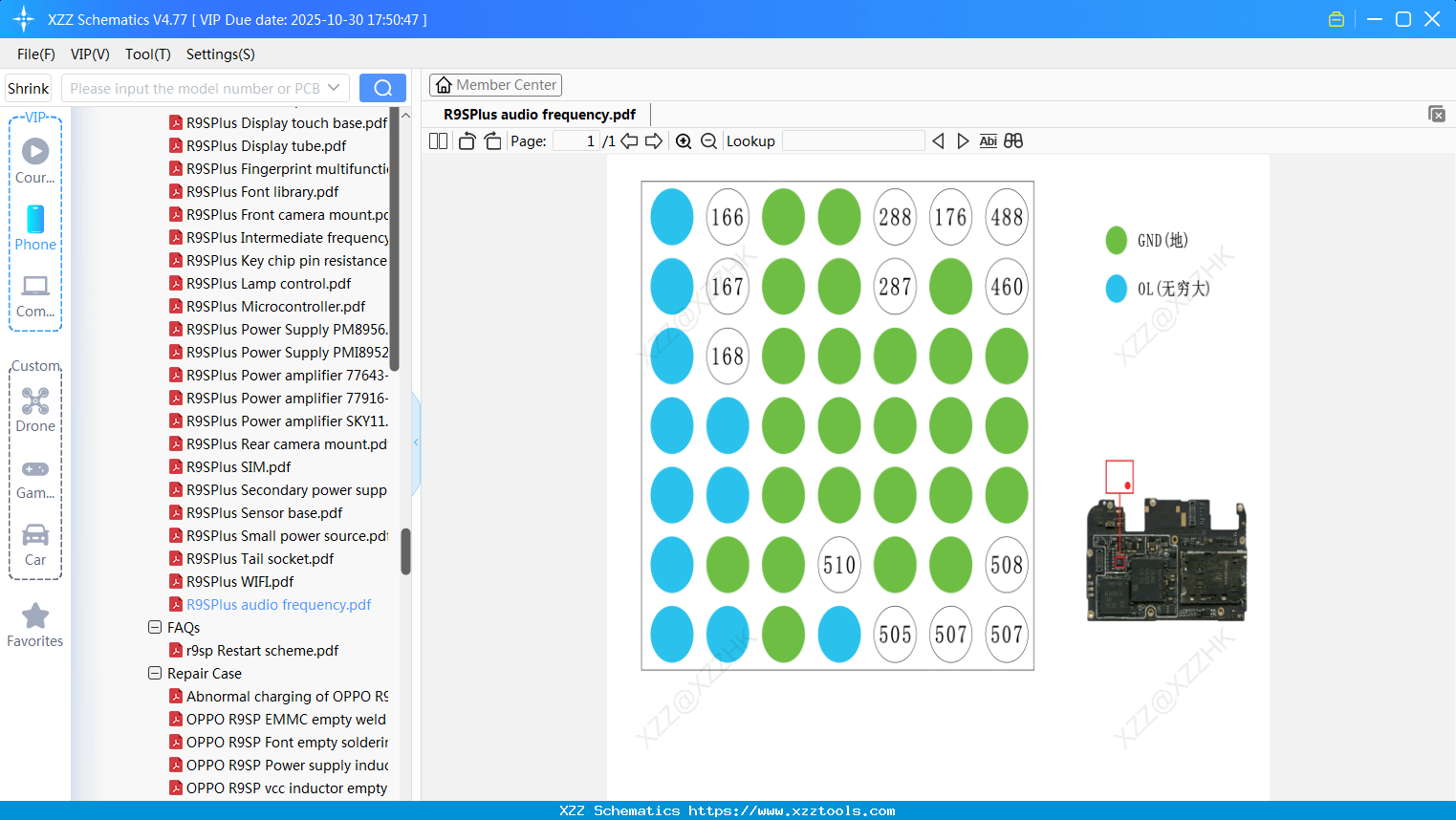Select the Car category icon
The width and height of the screenshot is (1456, 820).
[35, 545]
